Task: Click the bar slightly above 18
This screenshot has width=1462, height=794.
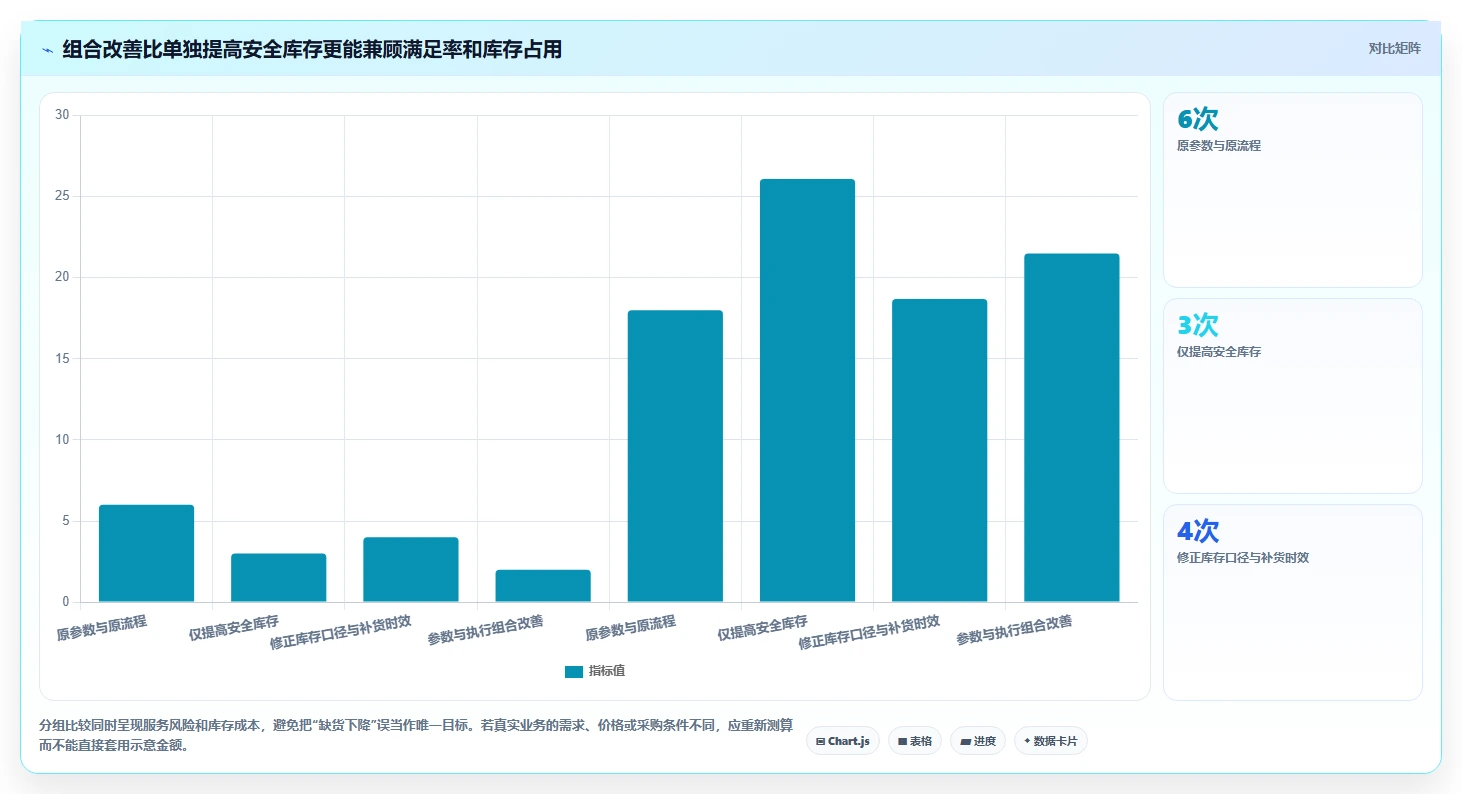Action: 939,450
